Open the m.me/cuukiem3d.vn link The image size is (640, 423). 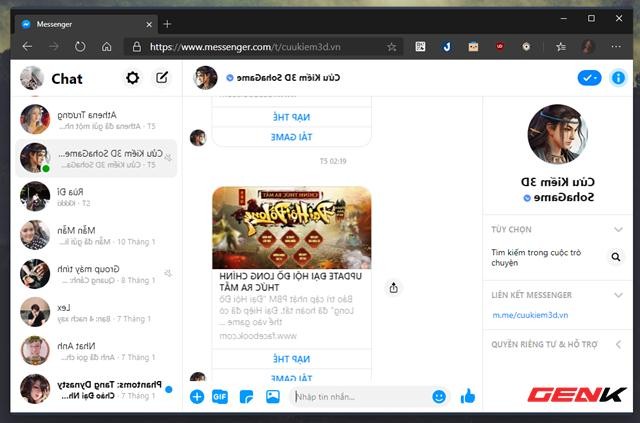[x=529, y=314]
